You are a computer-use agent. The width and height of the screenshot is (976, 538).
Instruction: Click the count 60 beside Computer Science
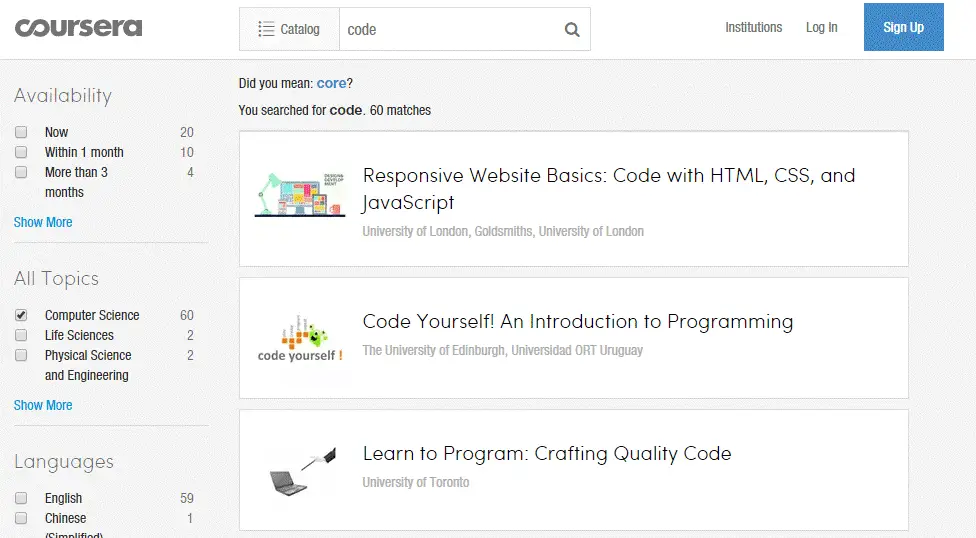187,315
